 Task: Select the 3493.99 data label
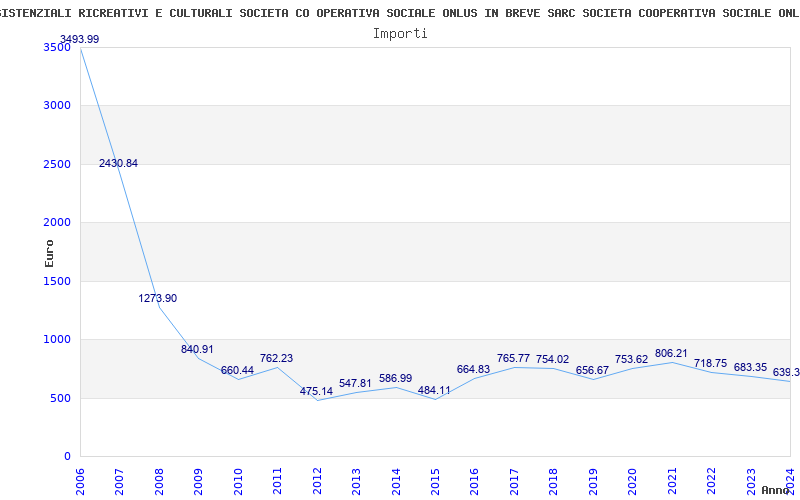[80, 39]
